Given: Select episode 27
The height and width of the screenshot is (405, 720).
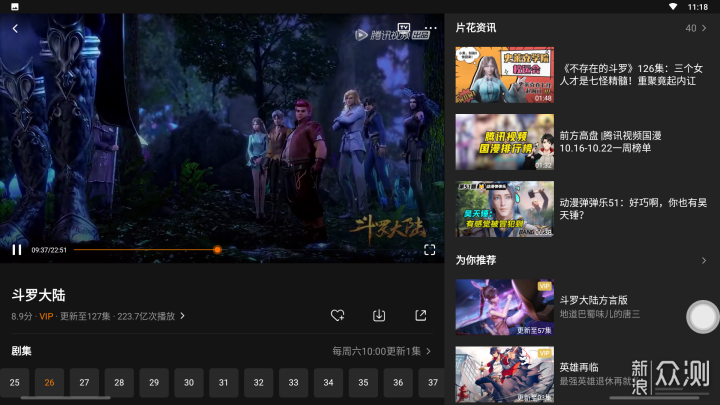Looking at the screenshot, I should (84, 382).
